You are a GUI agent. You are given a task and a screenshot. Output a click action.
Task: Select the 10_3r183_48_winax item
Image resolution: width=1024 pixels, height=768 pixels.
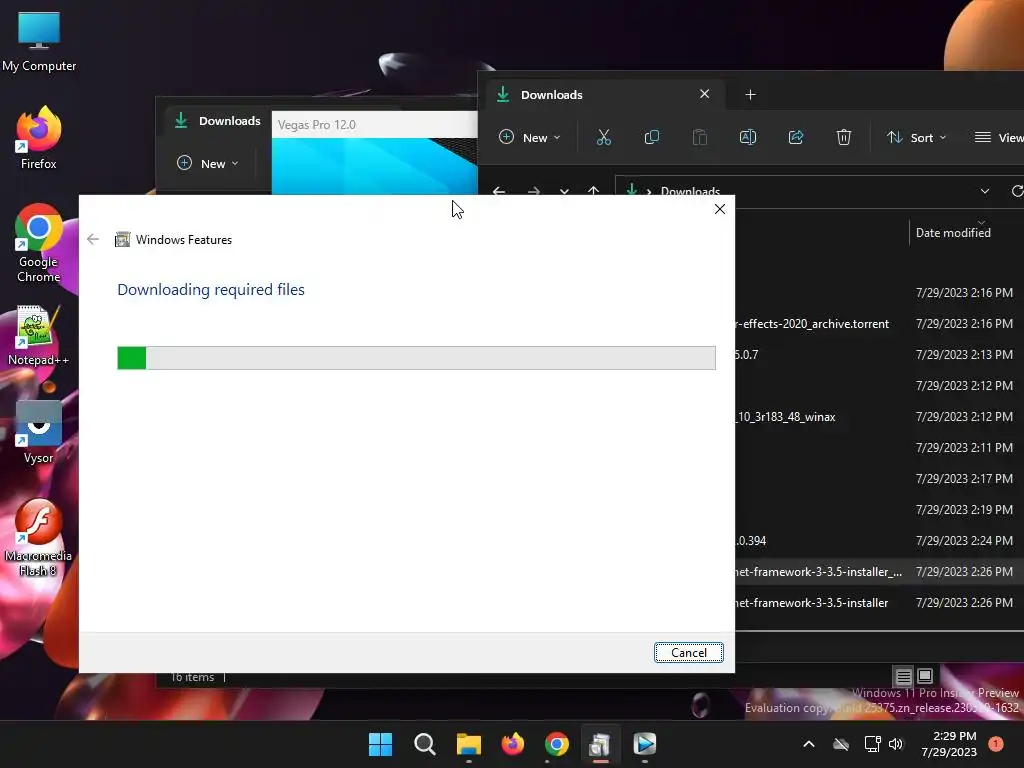pyautogui.click(x=786, y=417)
